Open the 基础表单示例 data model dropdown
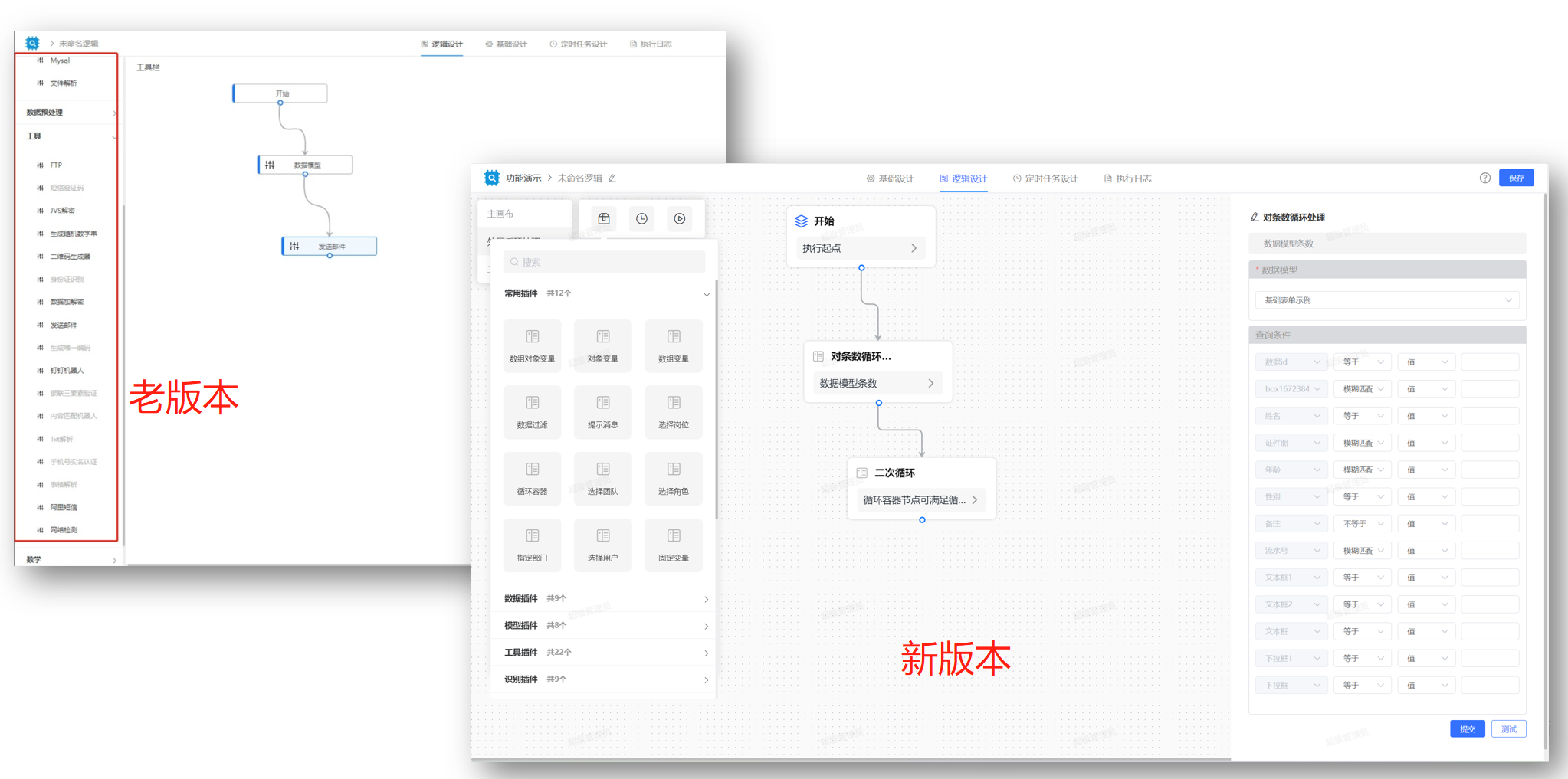1568x779 pixels. [x=1387, y=299]
